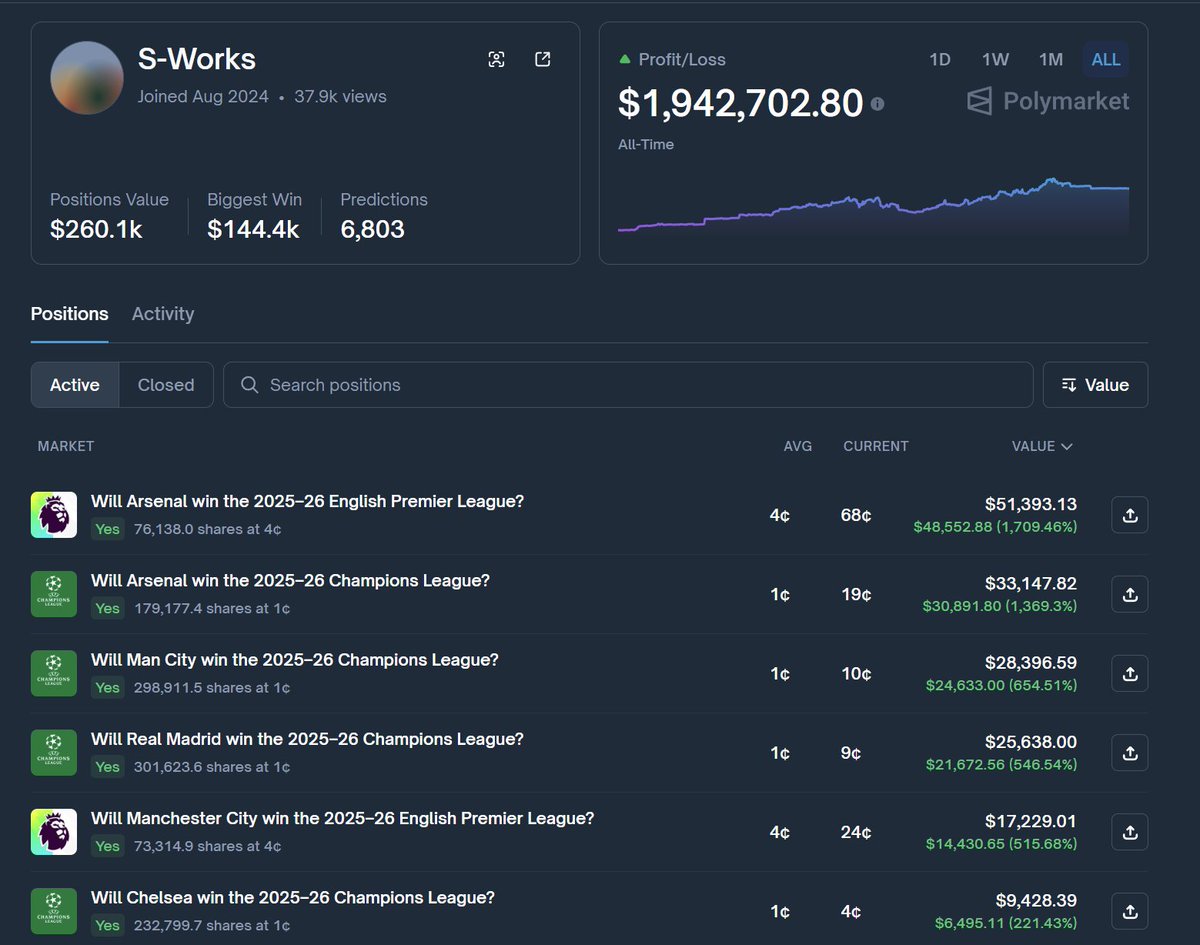
Task: Click Champions League logo for Real Madrid market
Action: [x=54, y=752]
